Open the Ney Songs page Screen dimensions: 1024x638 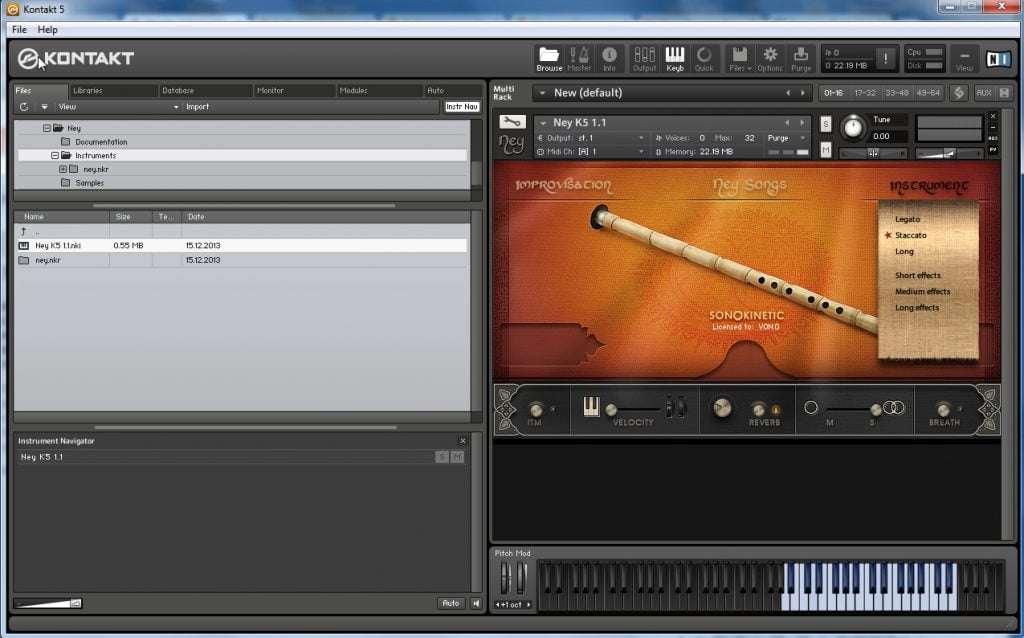pos(750,186)
